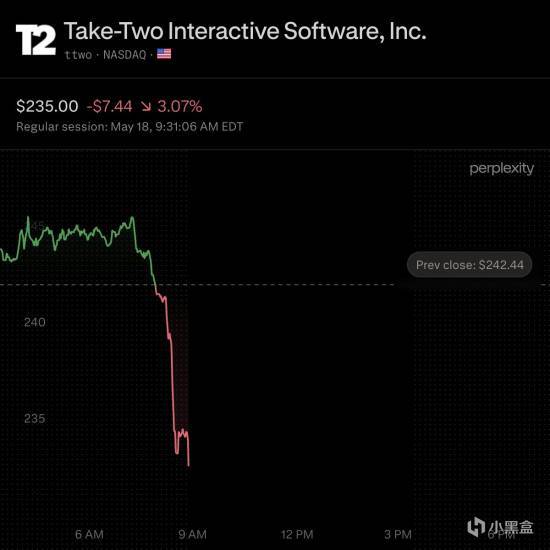The width and height of the screenshot is (550, 550).
Task: Click the down-right arrow beside 3.07%
Action: [x=146, y=106]
